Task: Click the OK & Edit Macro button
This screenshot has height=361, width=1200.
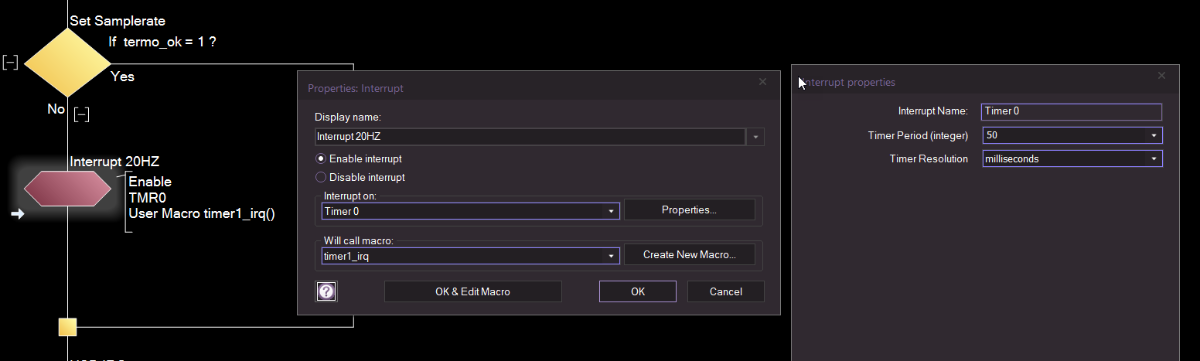Action: (x=473, y=291)
